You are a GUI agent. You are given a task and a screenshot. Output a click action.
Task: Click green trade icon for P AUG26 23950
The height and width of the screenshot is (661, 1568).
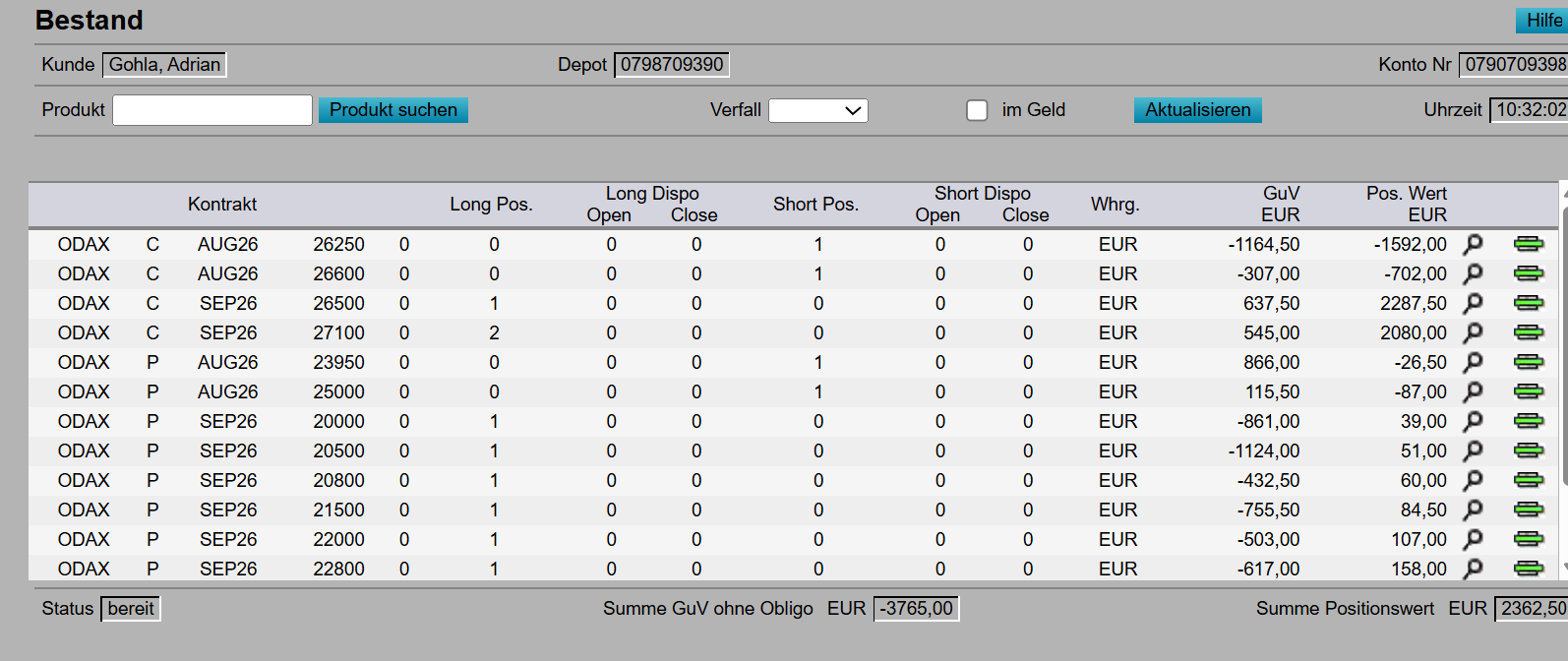[x=1529, y=362]
